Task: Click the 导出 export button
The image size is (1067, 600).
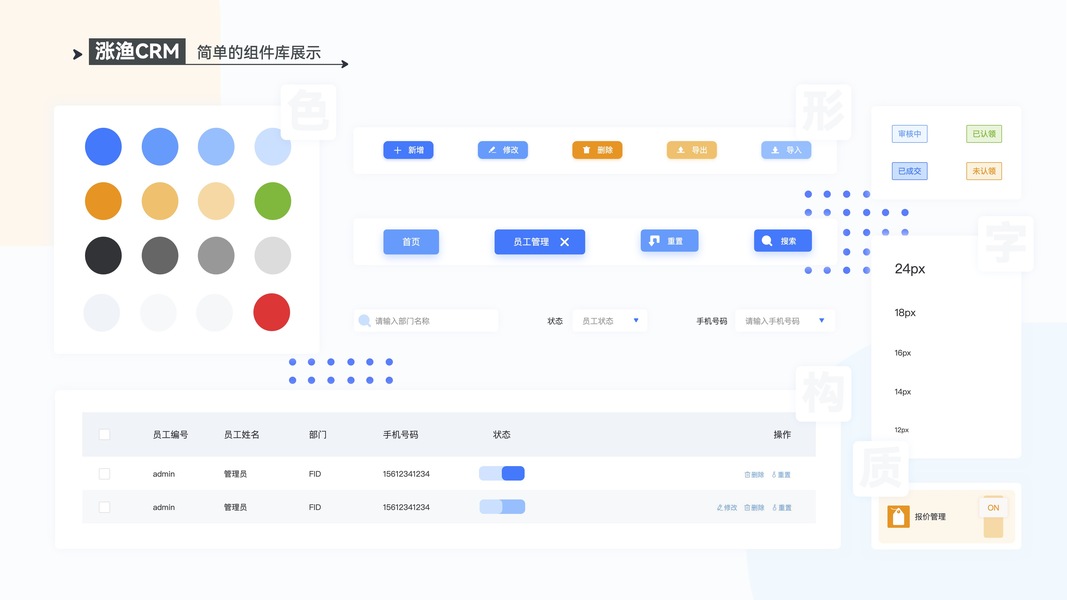Action: (691, 150)
